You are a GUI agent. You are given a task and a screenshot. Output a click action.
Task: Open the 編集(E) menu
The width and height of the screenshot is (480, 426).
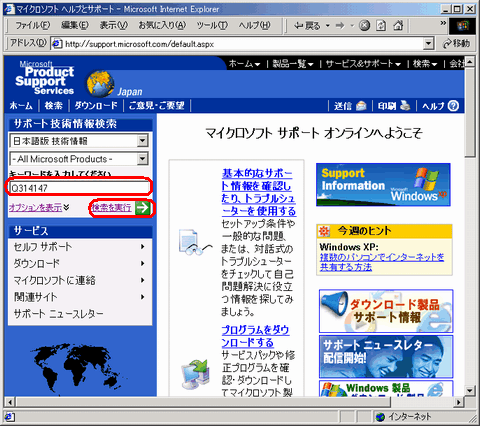tap(75, 25)
